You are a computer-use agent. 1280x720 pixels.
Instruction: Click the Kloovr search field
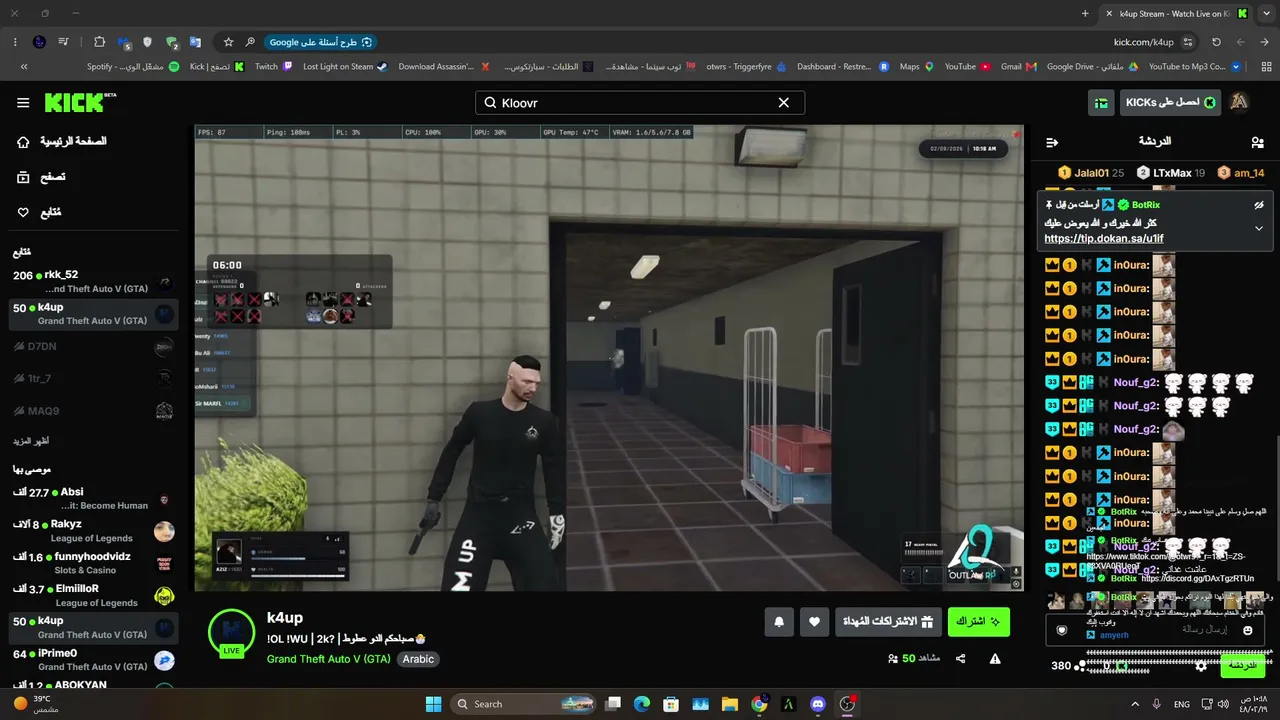coord(640,103)
